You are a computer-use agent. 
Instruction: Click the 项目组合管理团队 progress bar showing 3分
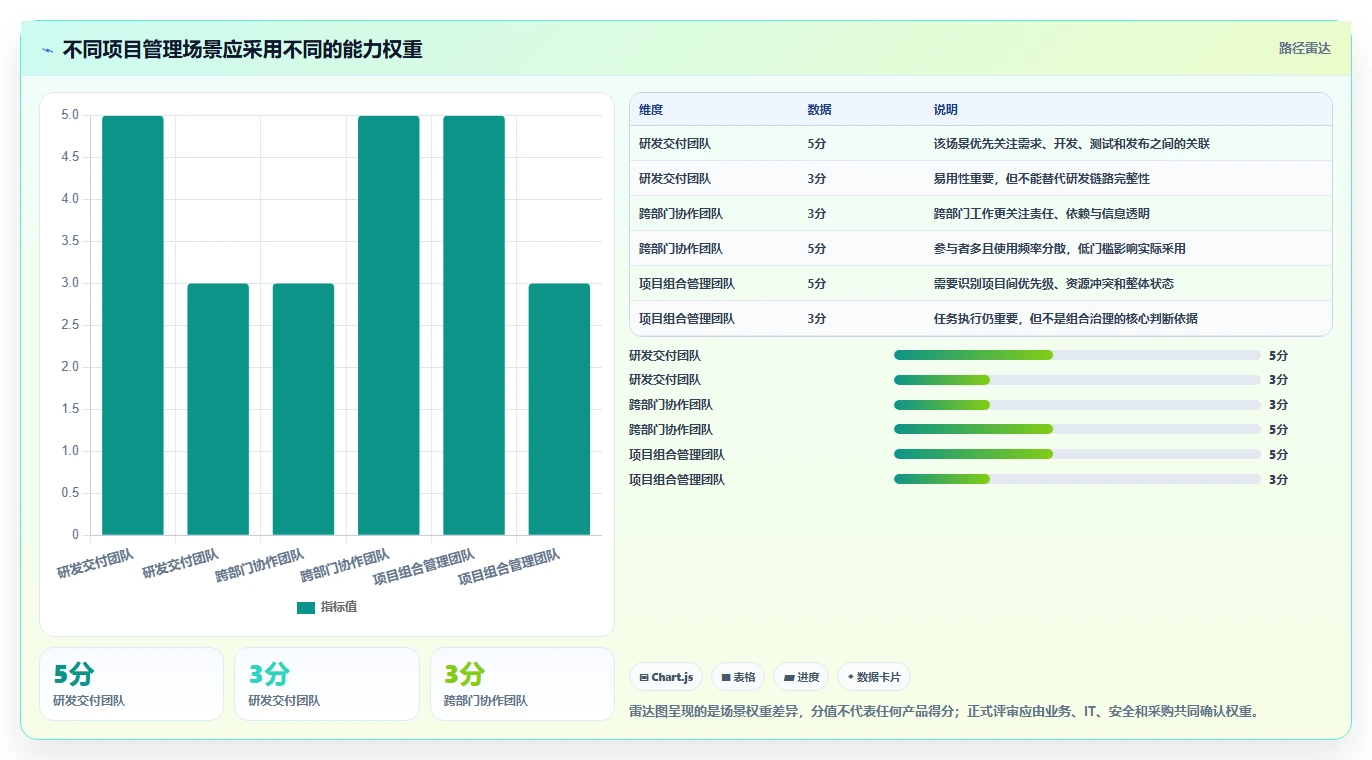[1077, 480]
